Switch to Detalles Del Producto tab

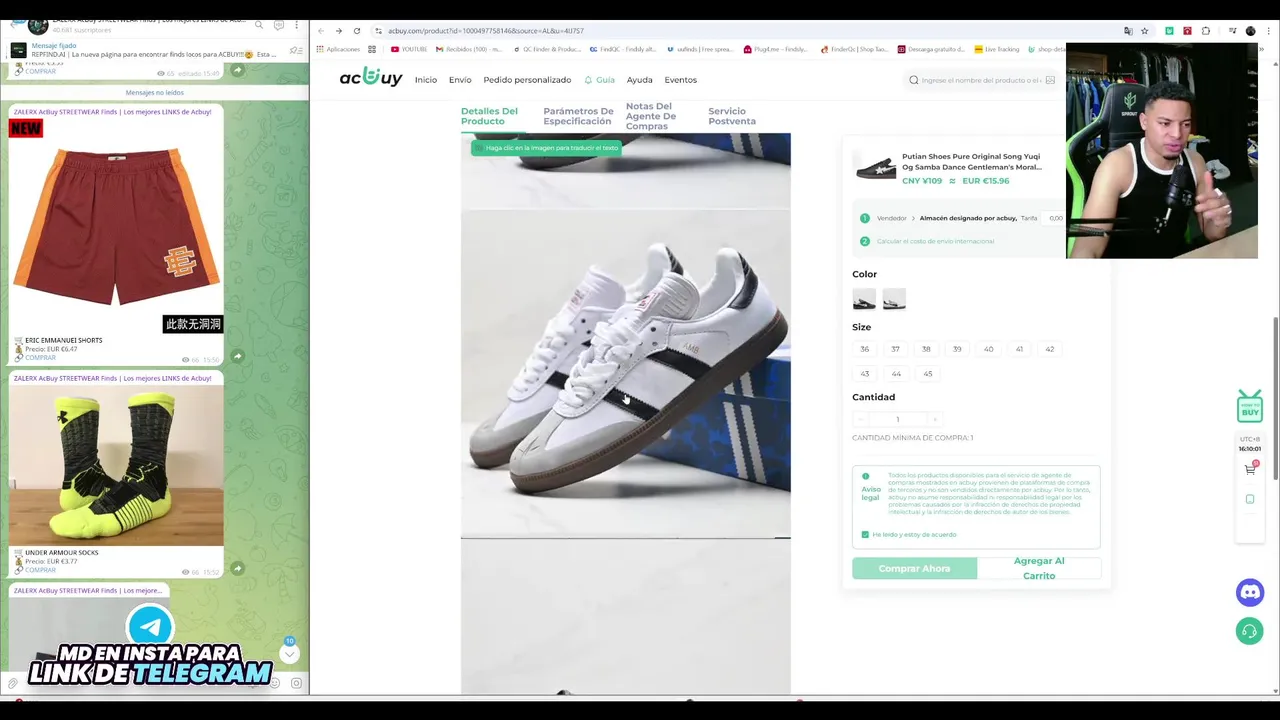tap(489, 116)
